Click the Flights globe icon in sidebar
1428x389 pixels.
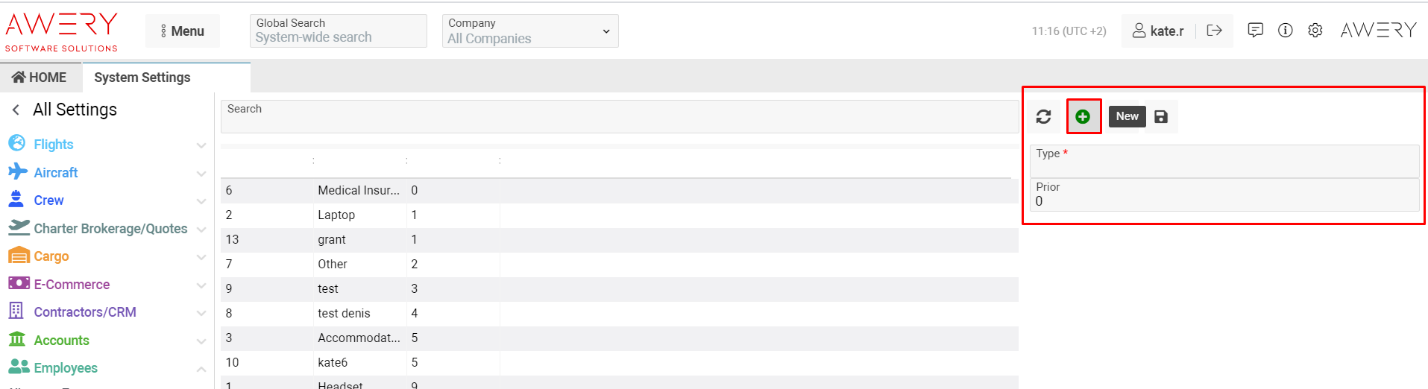click(17, 144)
